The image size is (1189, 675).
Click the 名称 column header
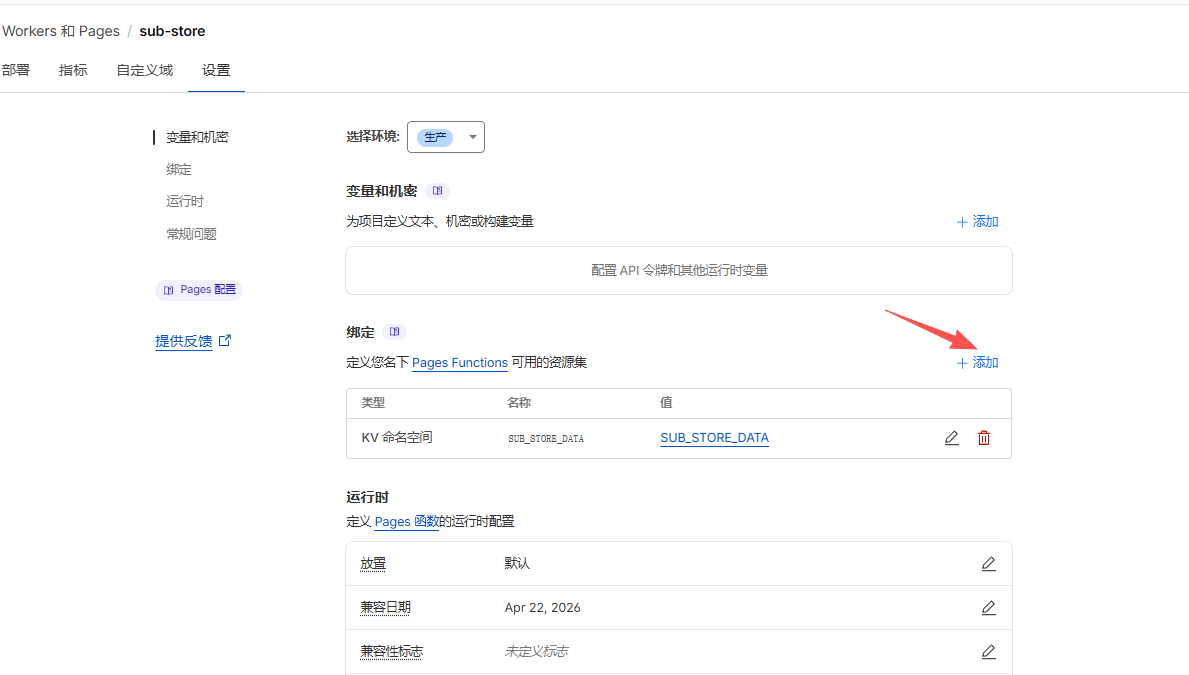[519, 403]
